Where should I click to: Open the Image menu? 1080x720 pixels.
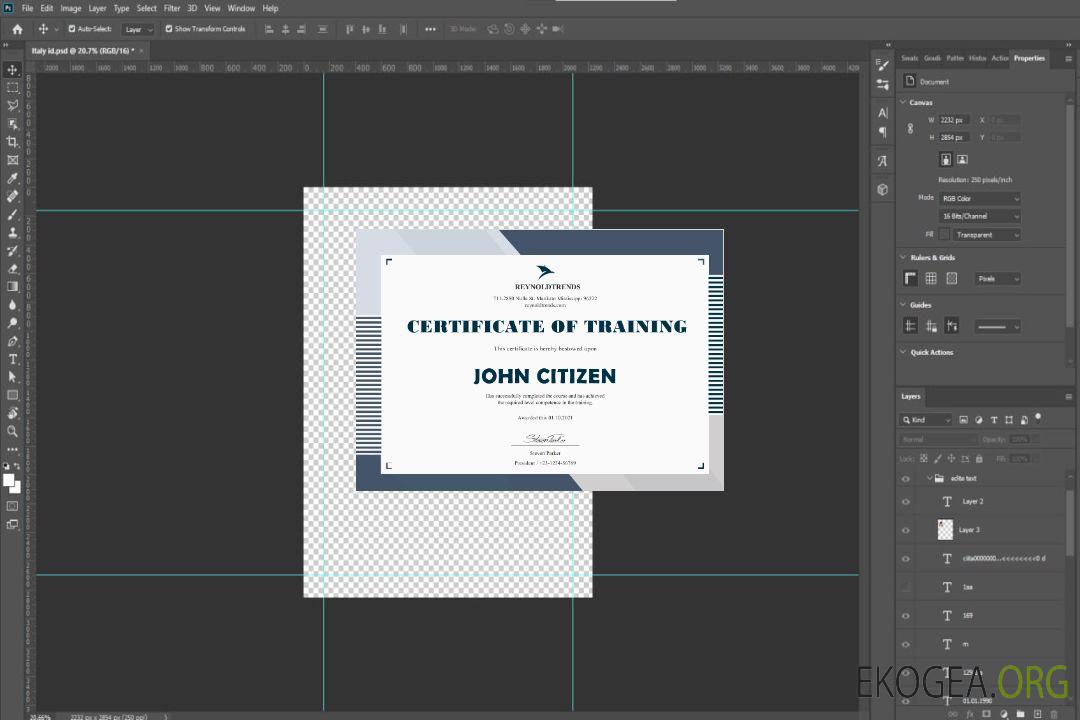point(70,8)
